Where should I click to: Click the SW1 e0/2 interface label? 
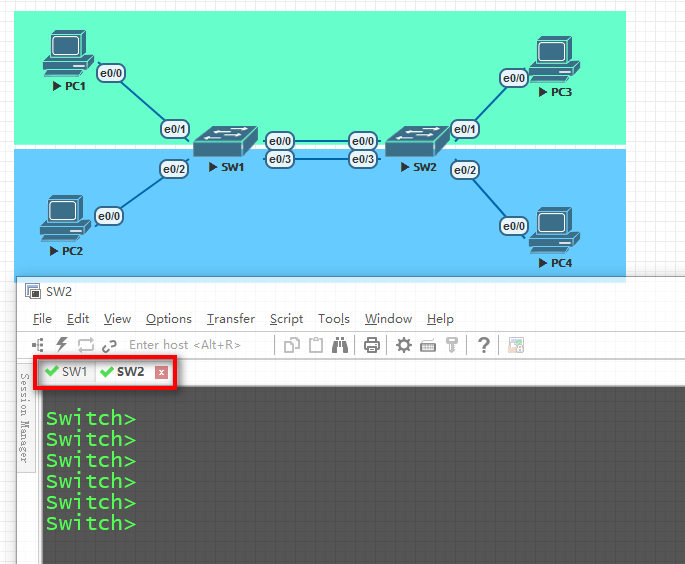[174, 169]
